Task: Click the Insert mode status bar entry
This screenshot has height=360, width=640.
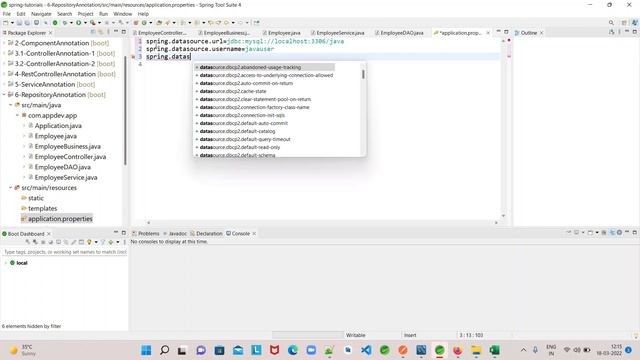Action: coord(410,335)
